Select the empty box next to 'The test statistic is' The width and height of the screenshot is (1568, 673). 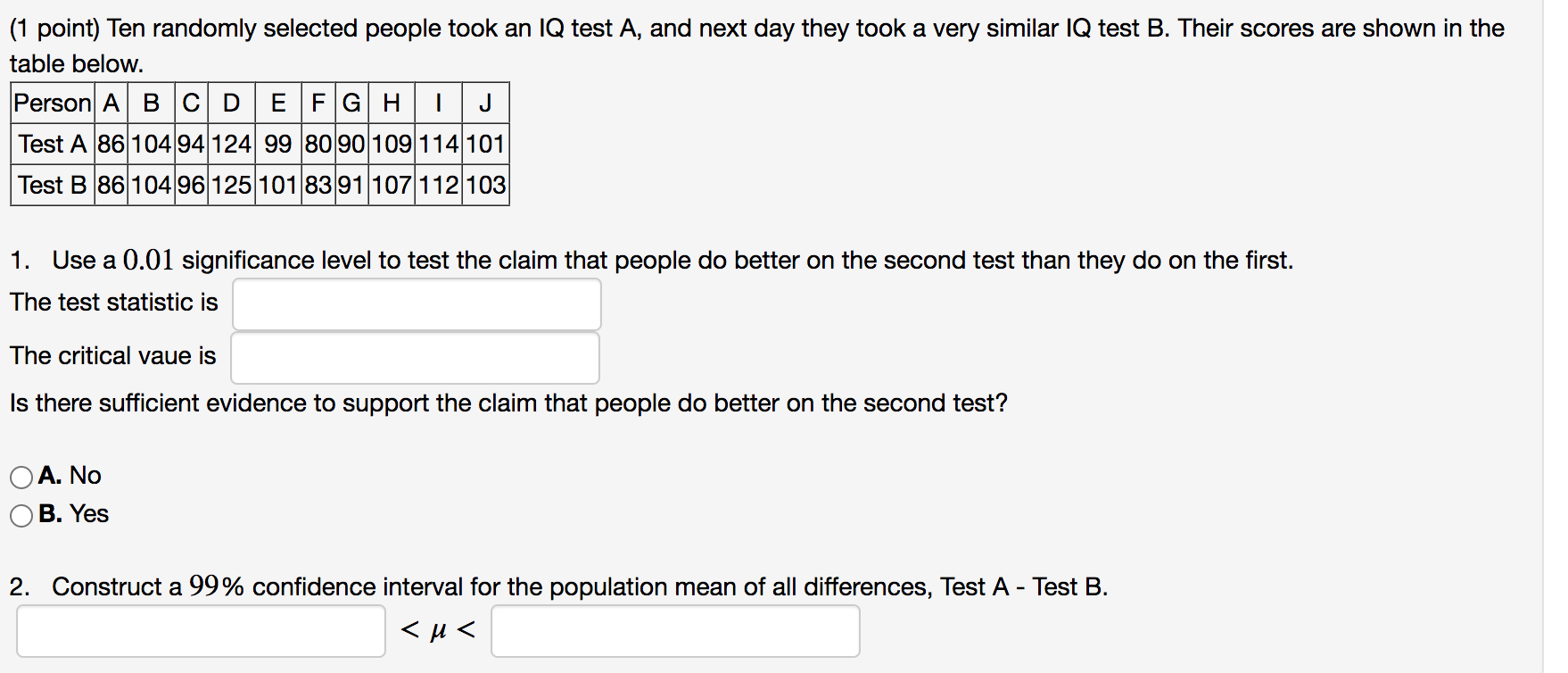[416, 303]
